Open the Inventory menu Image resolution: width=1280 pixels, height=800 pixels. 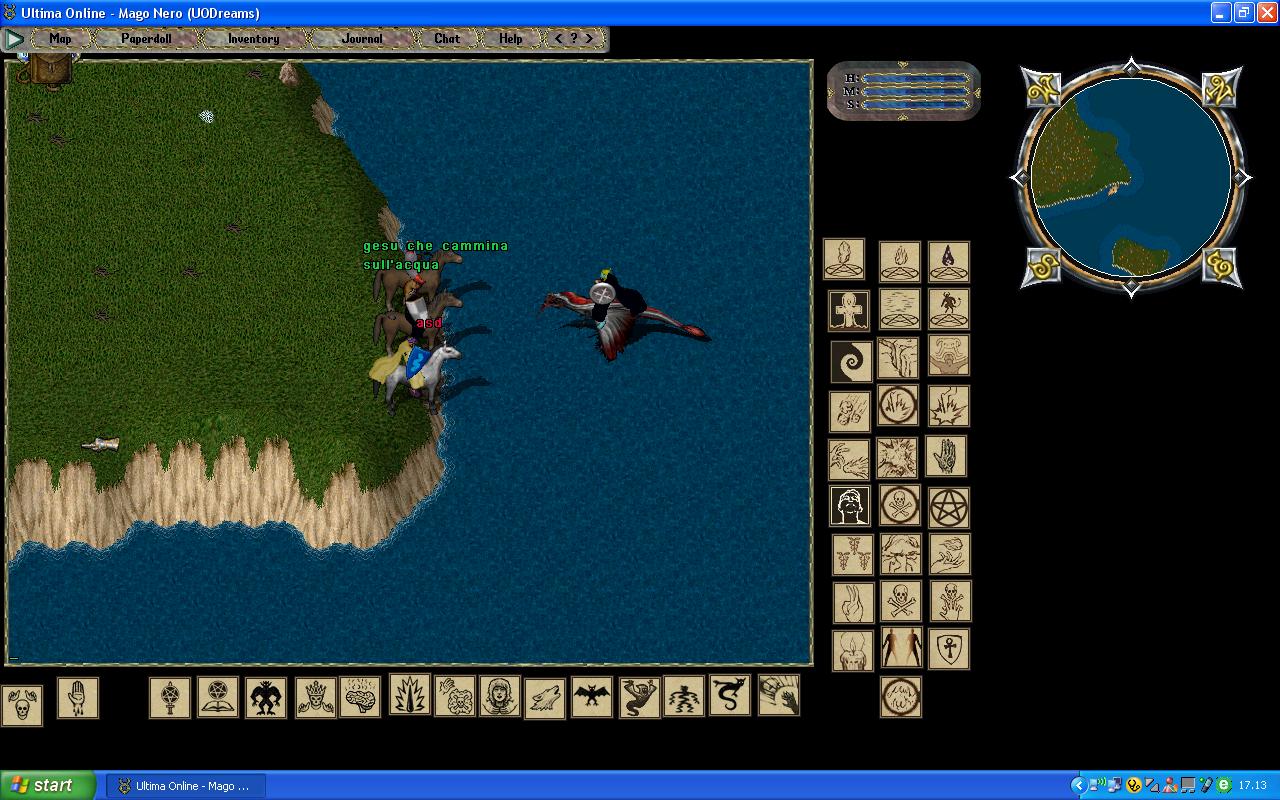click(x=253, y=39)
